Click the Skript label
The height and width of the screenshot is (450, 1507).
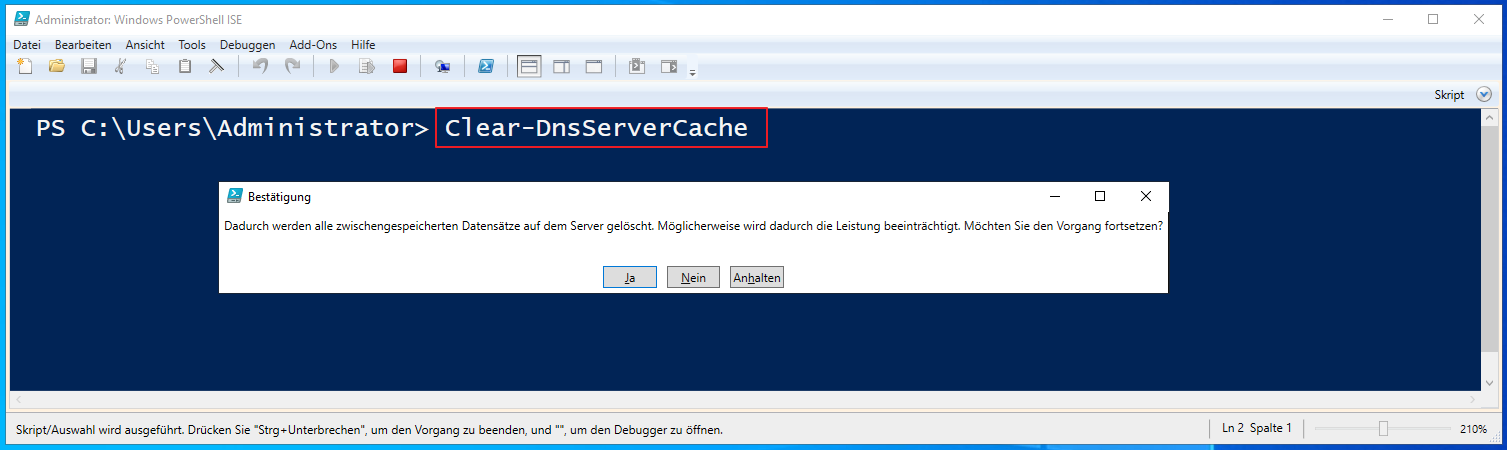point(1449,95)
